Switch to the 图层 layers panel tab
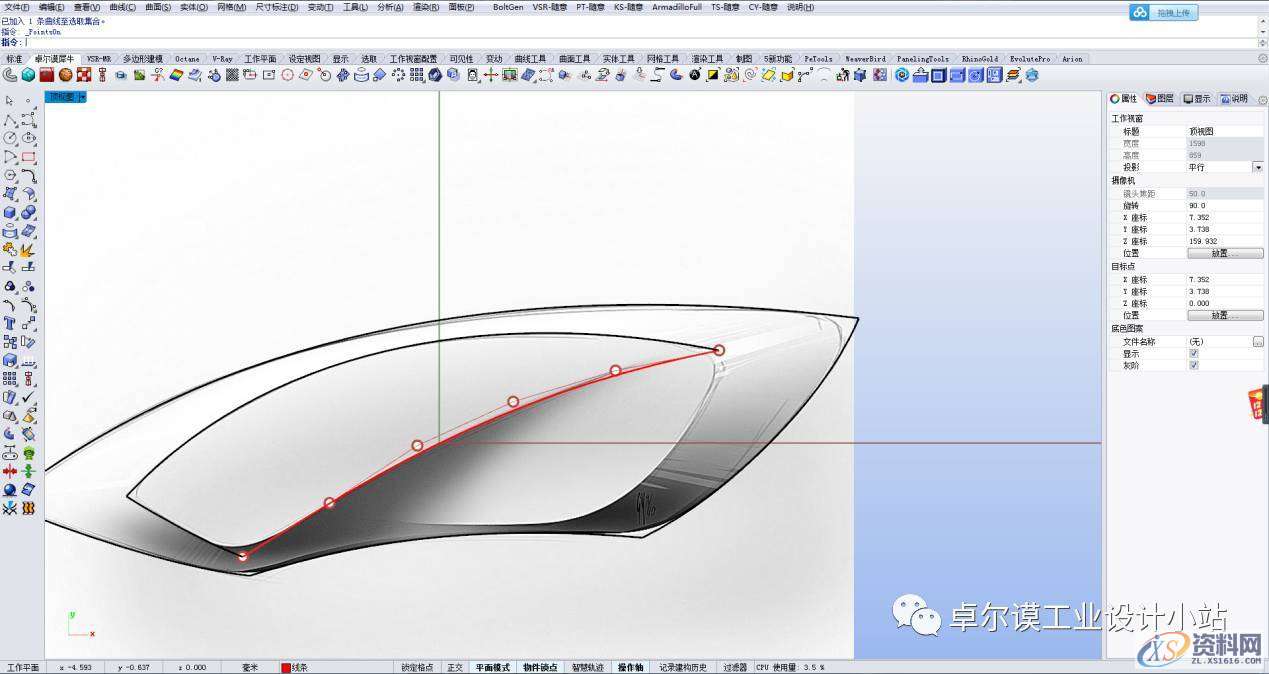The width and height of the screenshot is (1269, 674). [x=1160, y=99]
